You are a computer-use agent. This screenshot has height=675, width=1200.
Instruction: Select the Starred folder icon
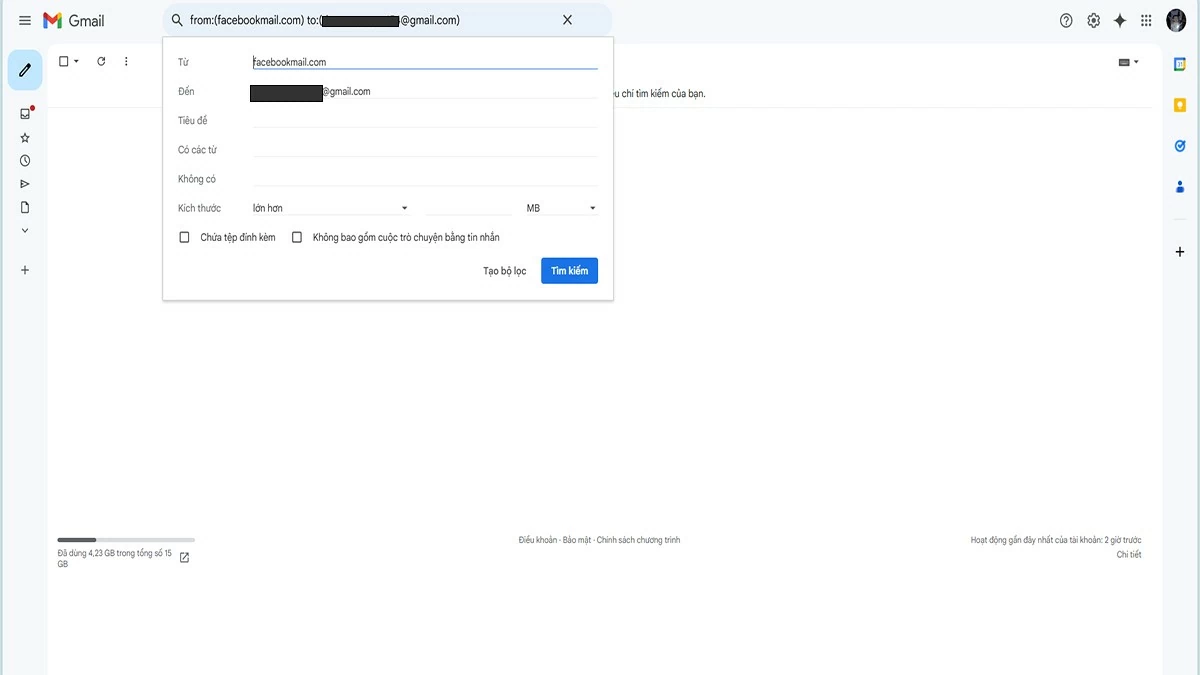coord(24,137)
